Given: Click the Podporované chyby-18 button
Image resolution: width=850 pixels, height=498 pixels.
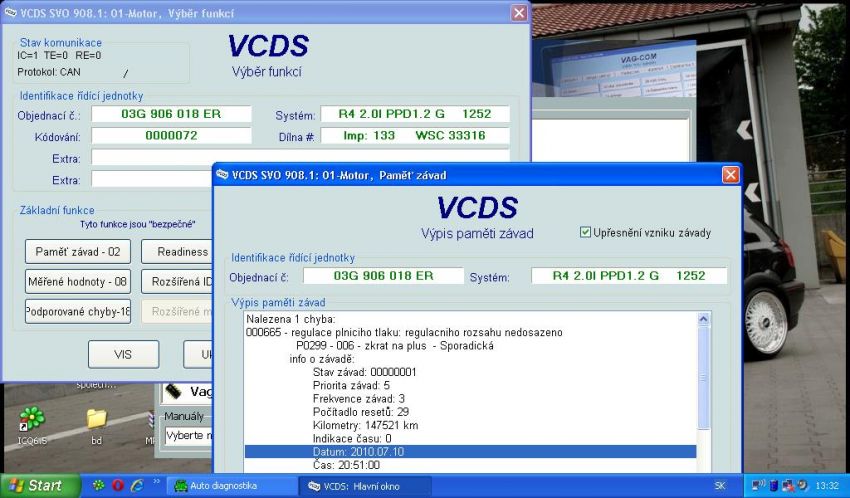Looking at the screenshot, I should [78, 312].
